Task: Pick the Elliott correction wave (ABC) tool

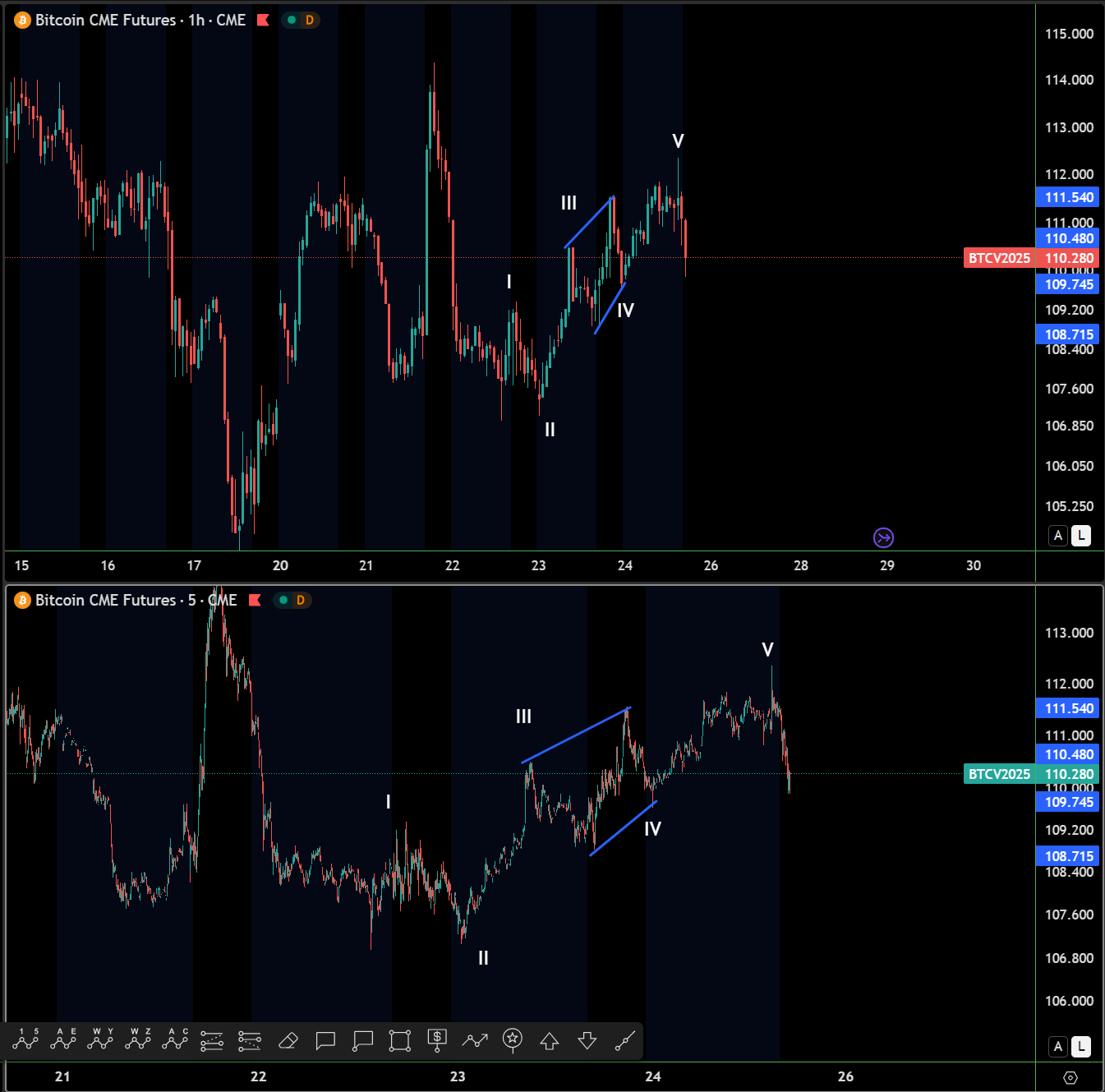Action: coord(175,1040)
